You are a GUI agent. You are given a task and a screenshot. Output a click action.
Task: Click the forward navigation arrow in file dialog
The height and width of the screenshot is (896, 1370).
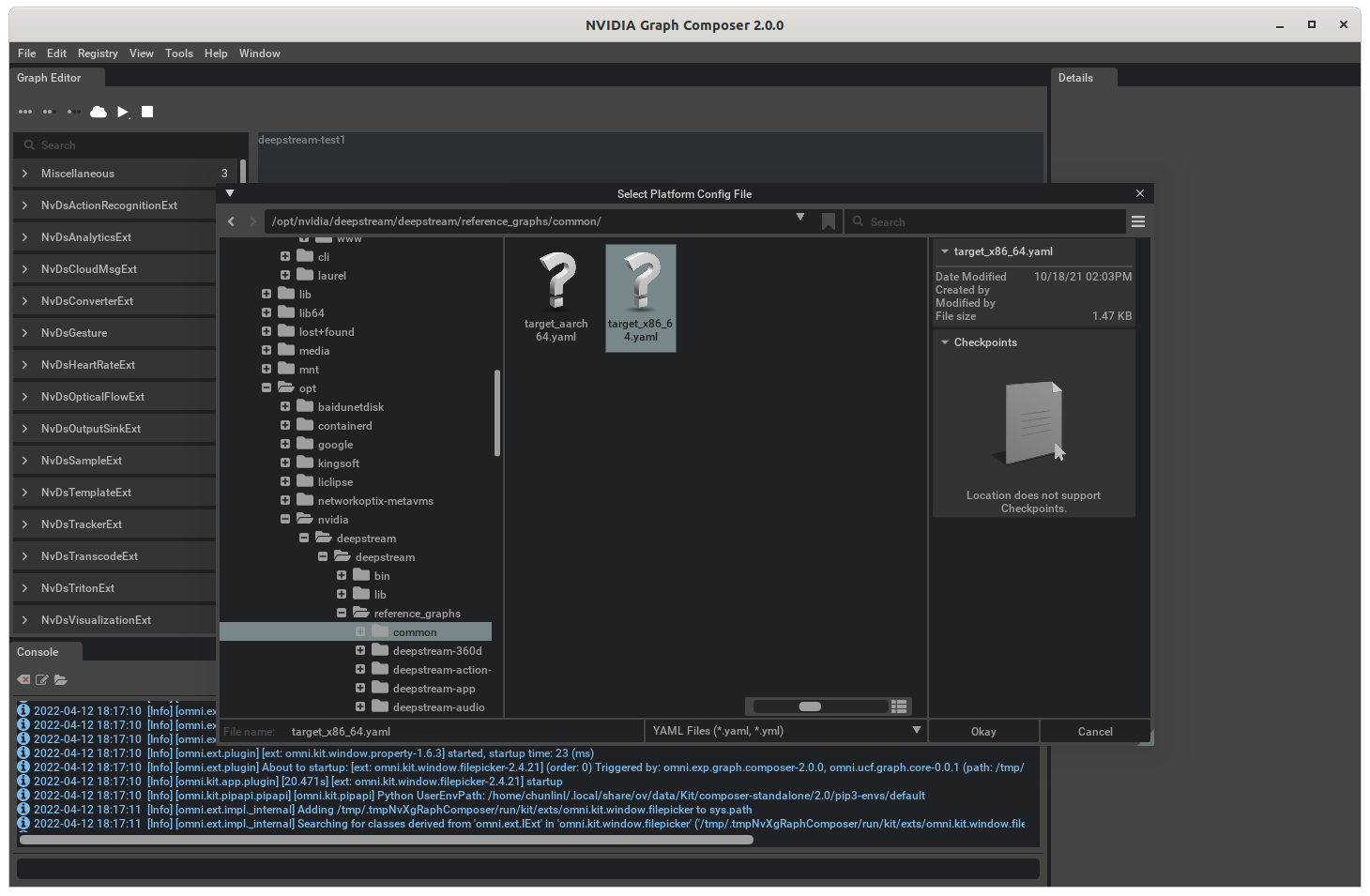[x=251, y=221]
